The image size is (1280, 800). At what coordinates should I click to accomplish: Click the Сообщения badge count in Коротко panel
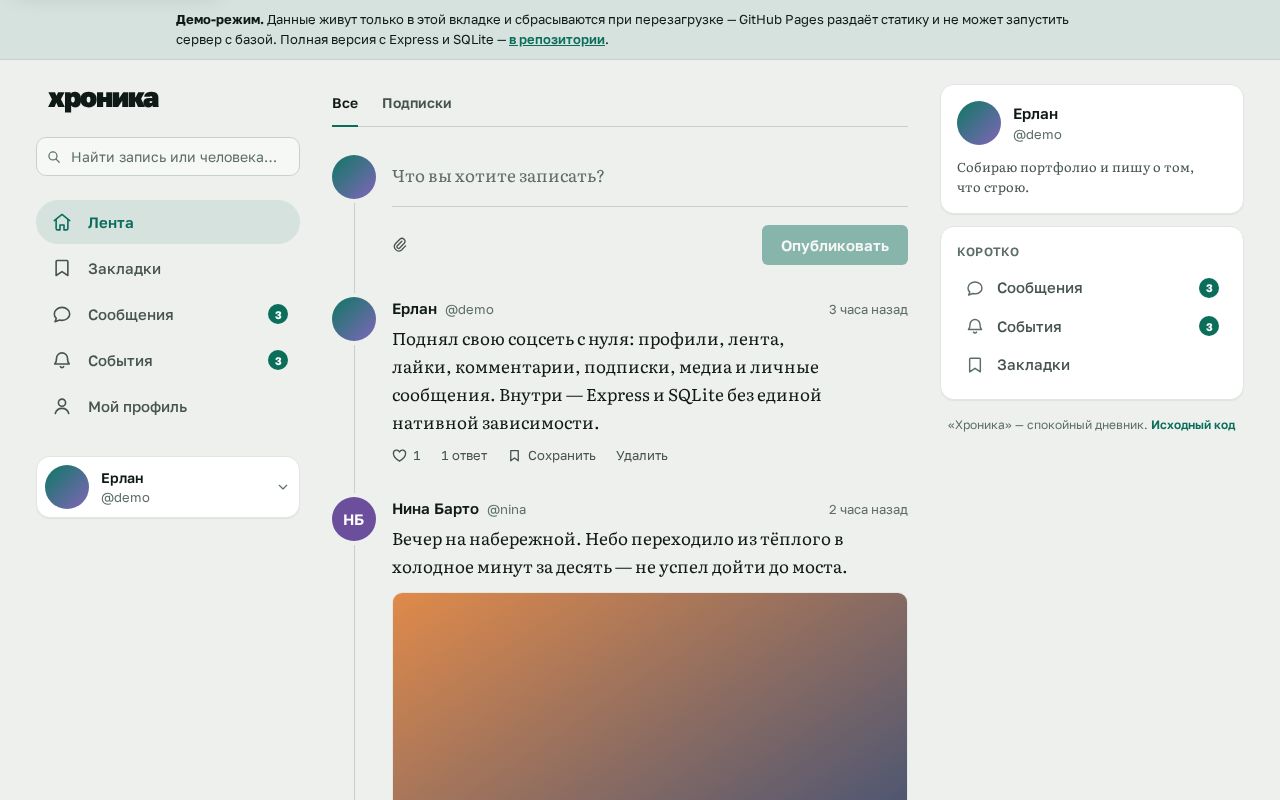coord(1209,288)
